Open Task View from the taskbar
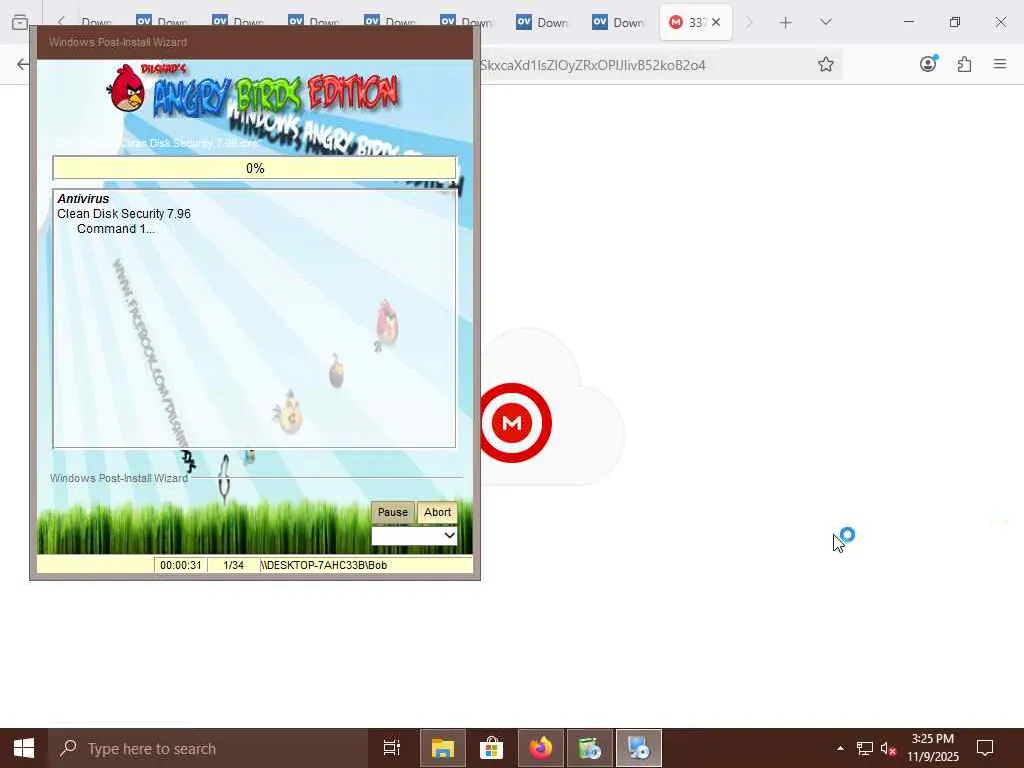 pyautogui.click(x=392, y=748)
